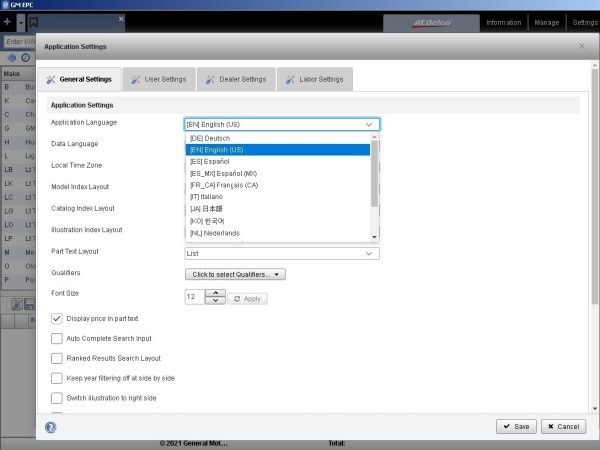Open the bookmark icon tab
Viewport: 600px width, 450px height.
point(34,23)
